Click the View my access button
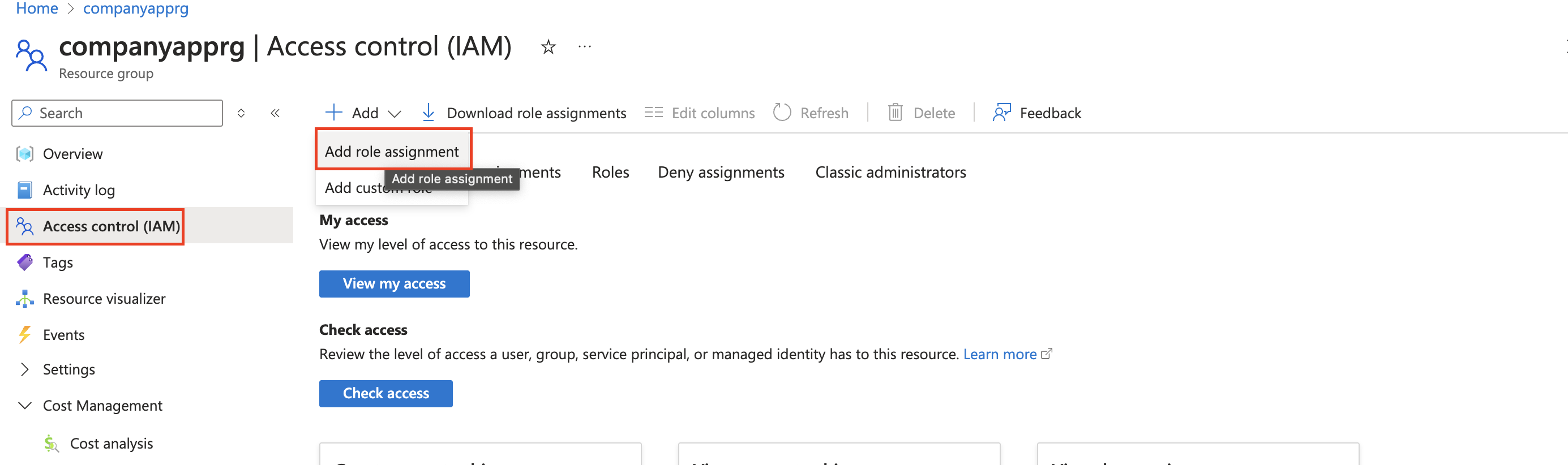The image size is (1568, 465). click(394, 283)
